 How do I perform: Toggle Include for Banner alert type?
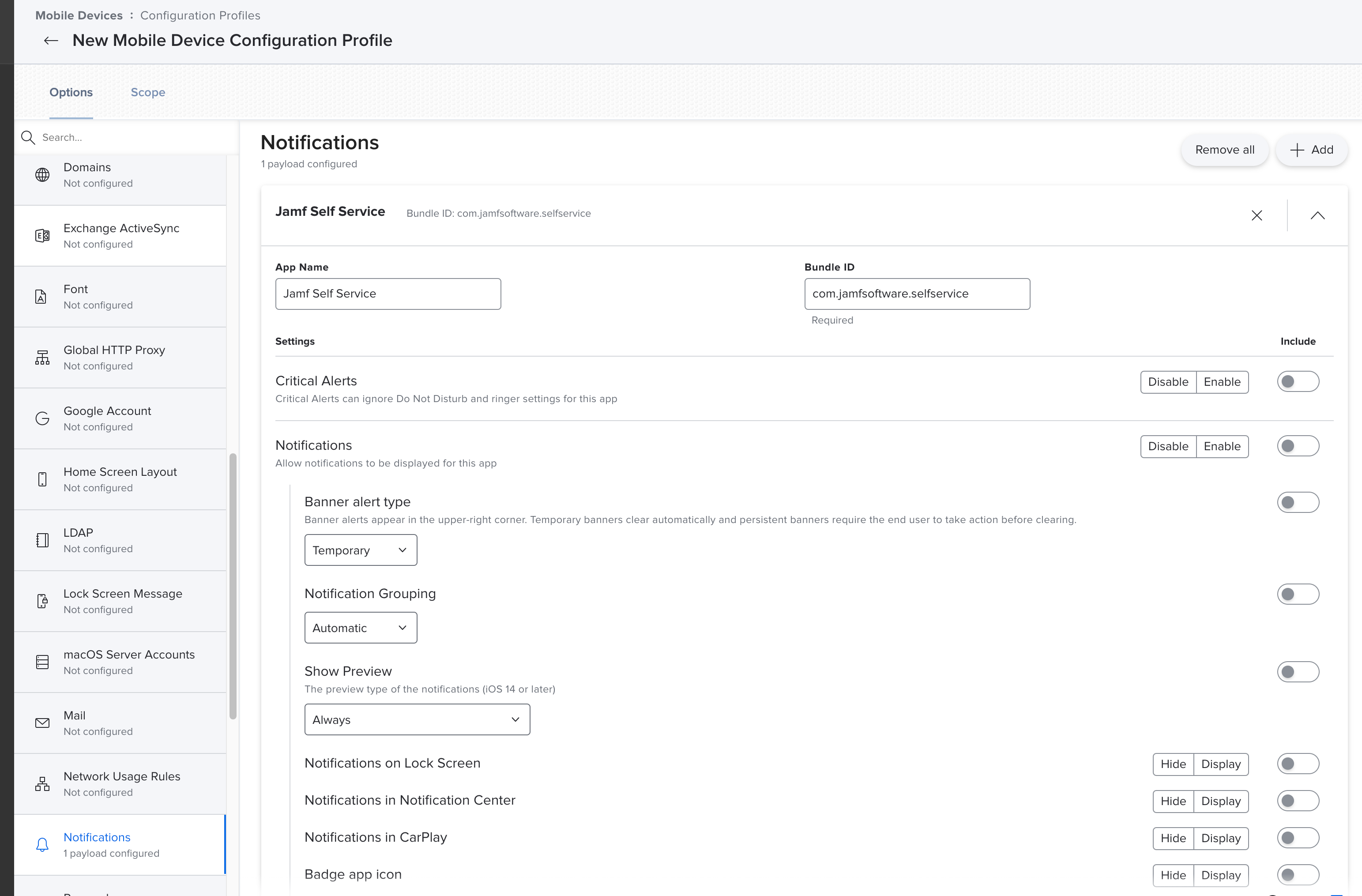point(1298,502)
